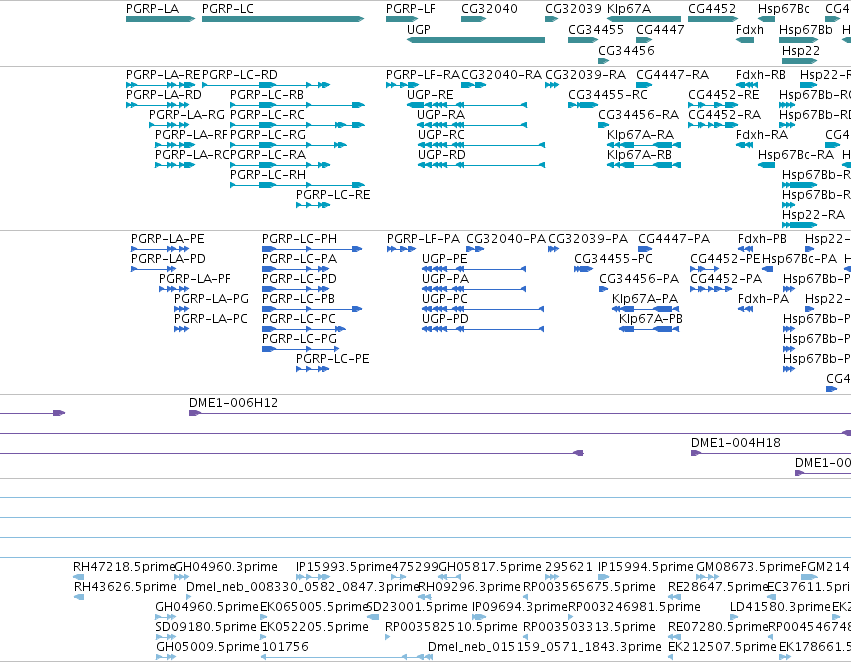The height and width of the screenshot is (662, 851).
Task: Select the Hsp22-RA transcript label
Action: click(813, 215)
